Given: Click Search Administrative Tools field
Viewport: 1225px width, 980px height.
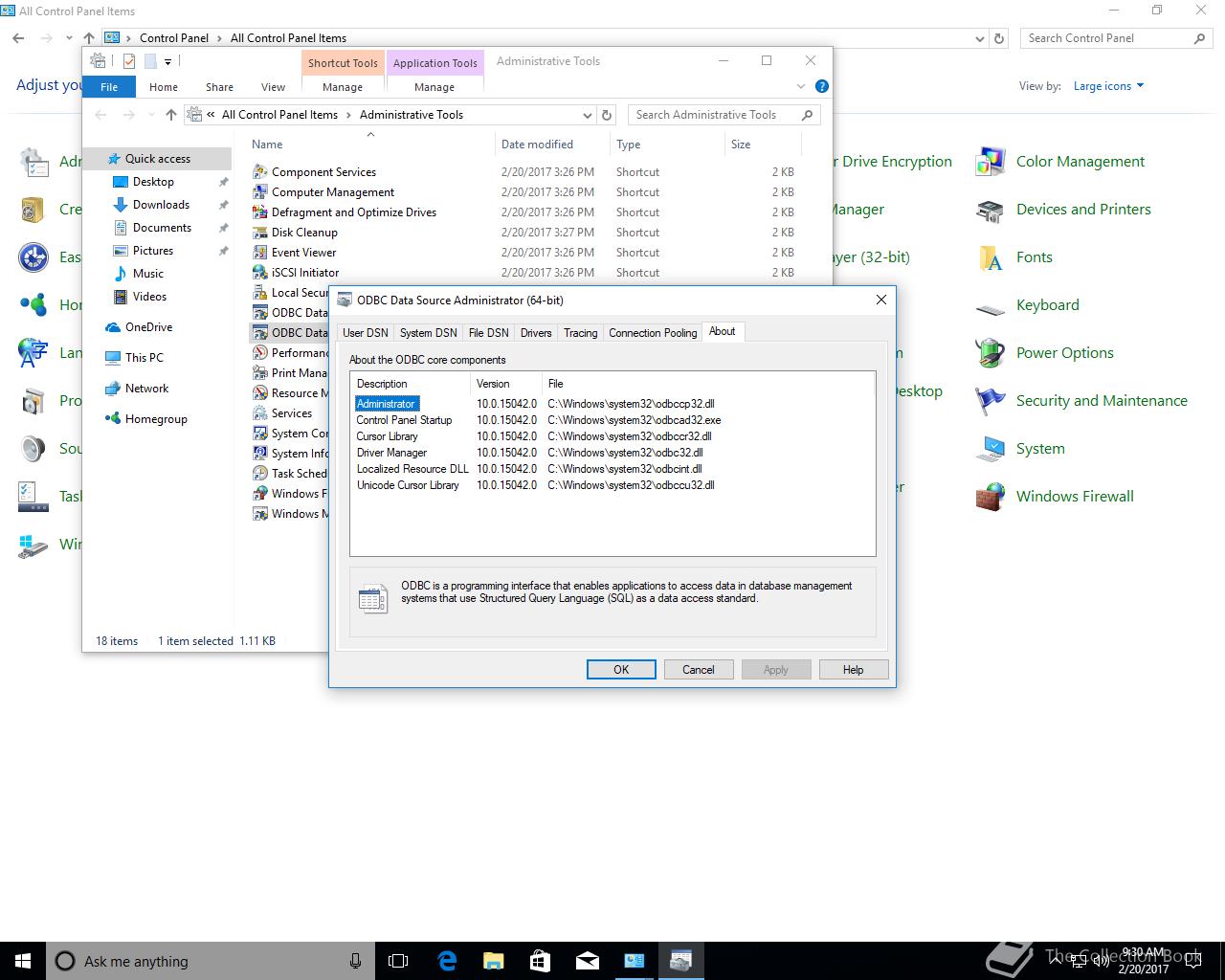Looking at the screenshot, I should point(713,115).
